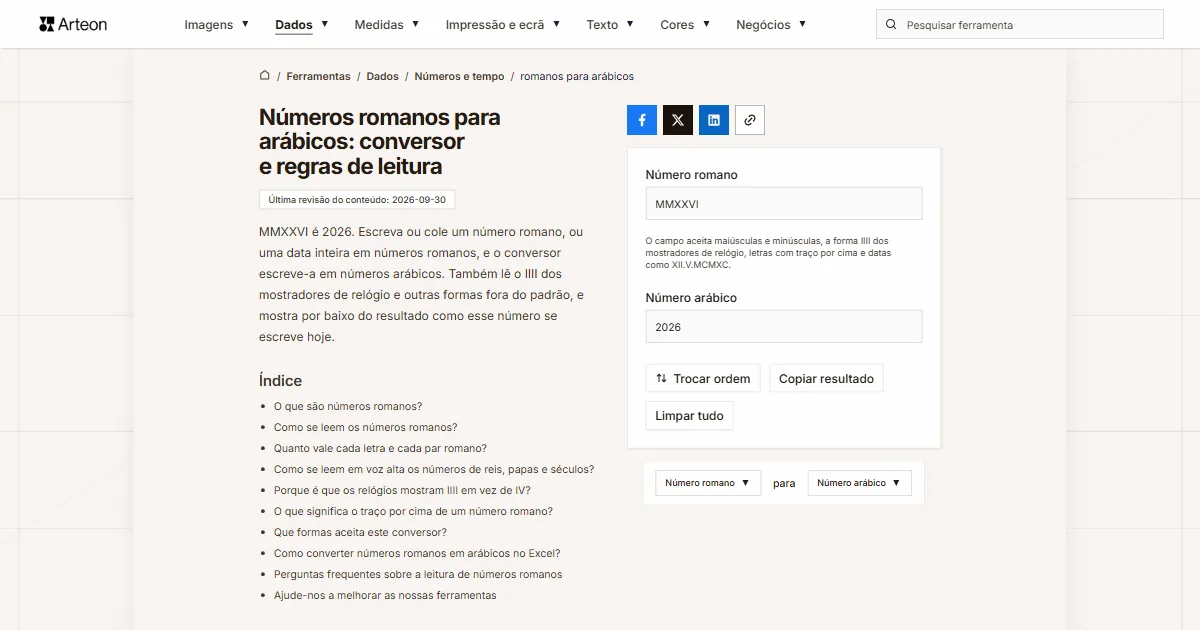
Task: Open Impressão e ecrã menu
Action: coord(503,25)
